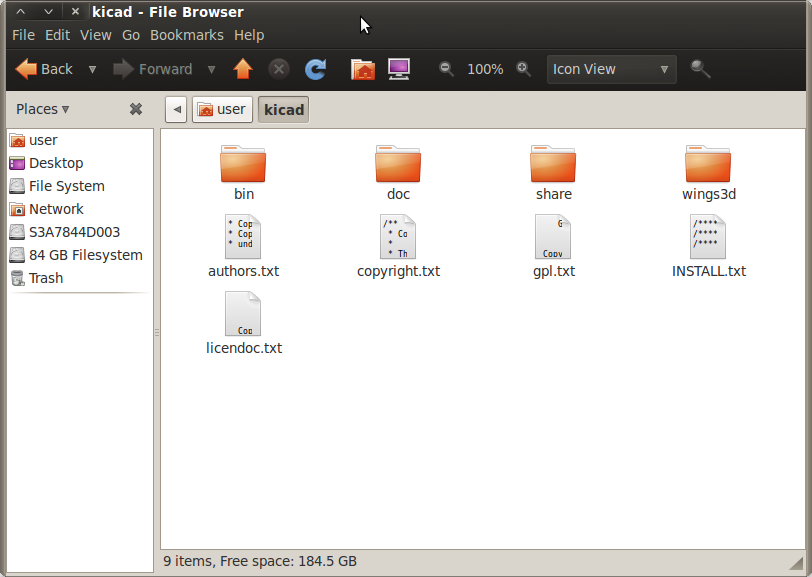Open the Home folder toolbar icon
812x577 pixels.
click(x=362, y=69)
